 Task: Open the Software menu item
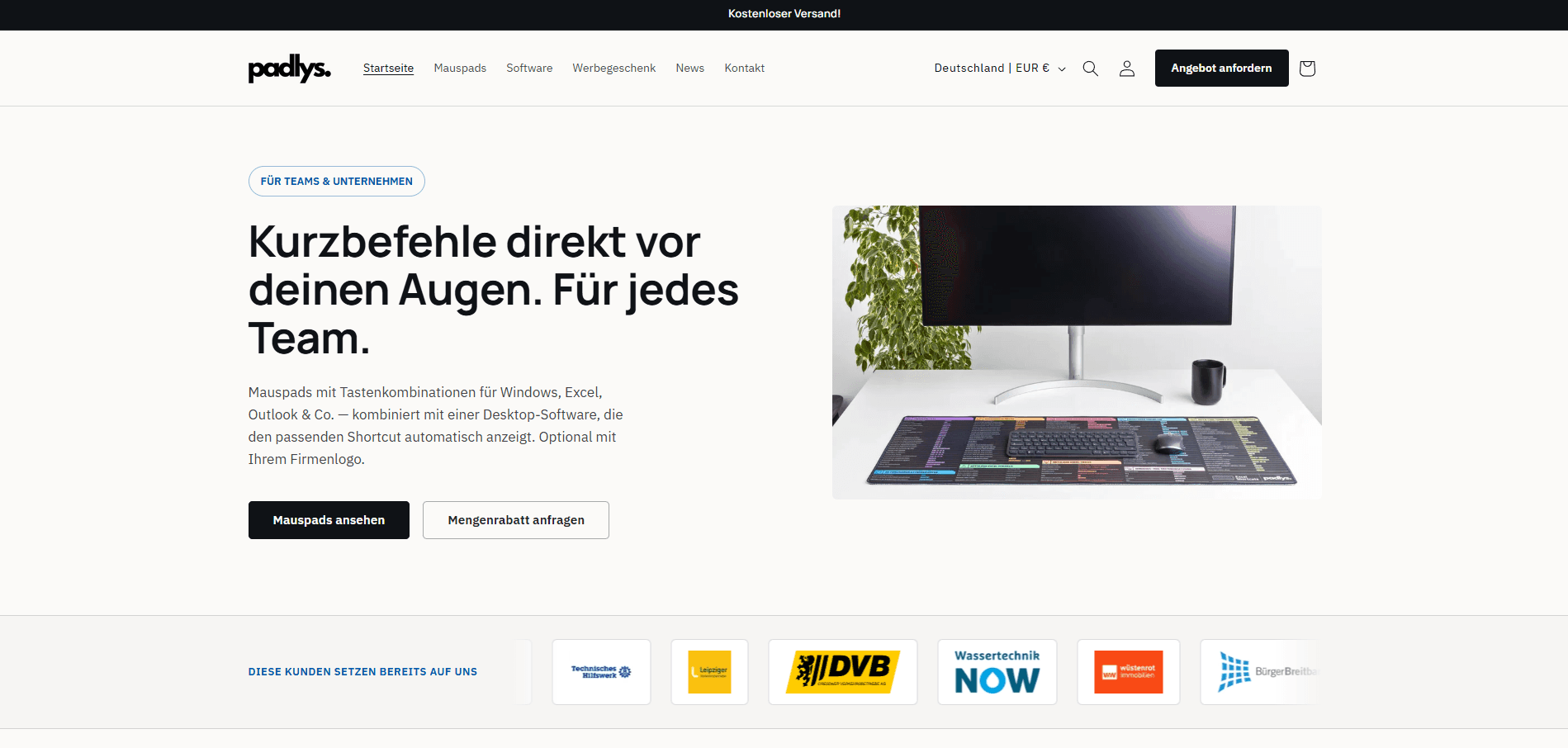529,69
